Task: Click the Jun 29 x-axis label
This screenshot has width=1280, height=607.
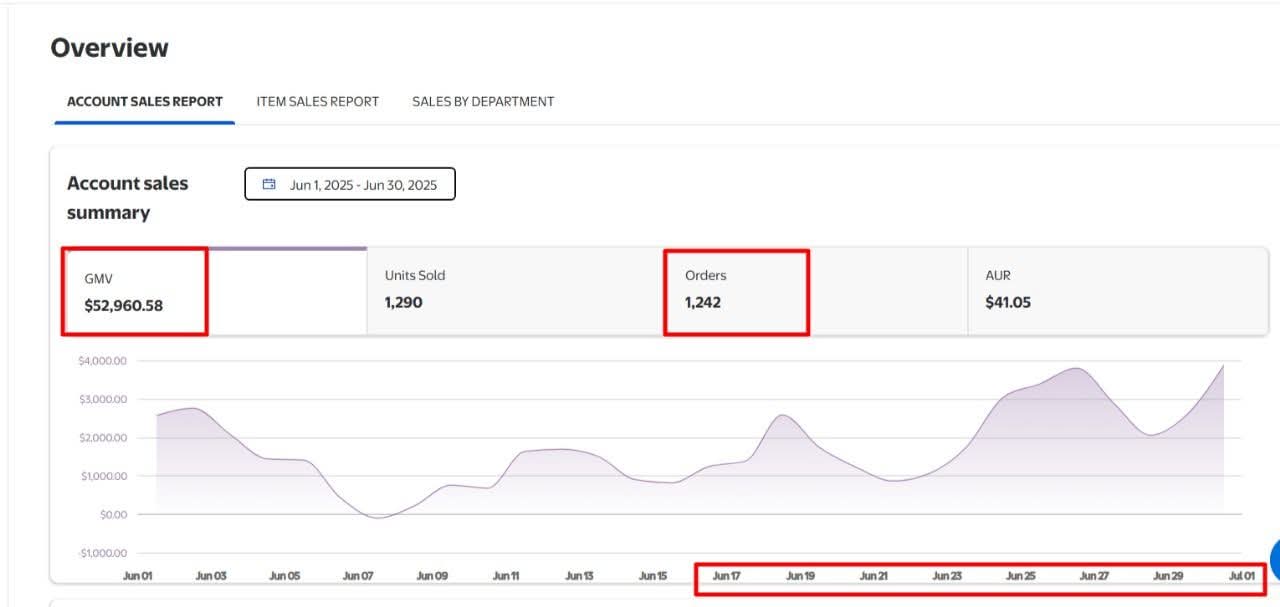Action: (1168, 576)
